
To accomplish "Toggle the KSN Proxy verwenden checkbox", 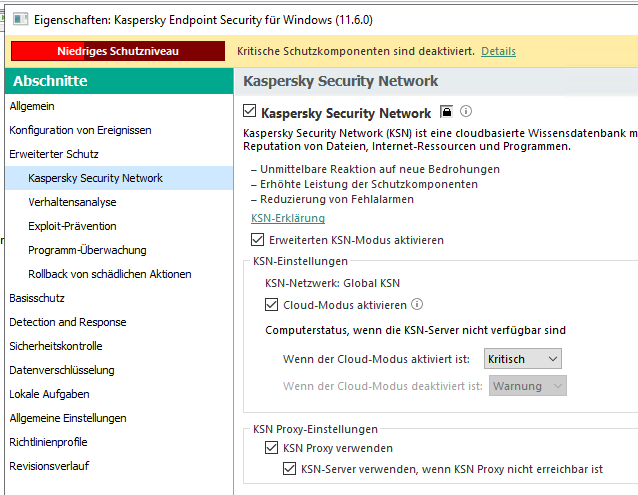I will (272, 448).
